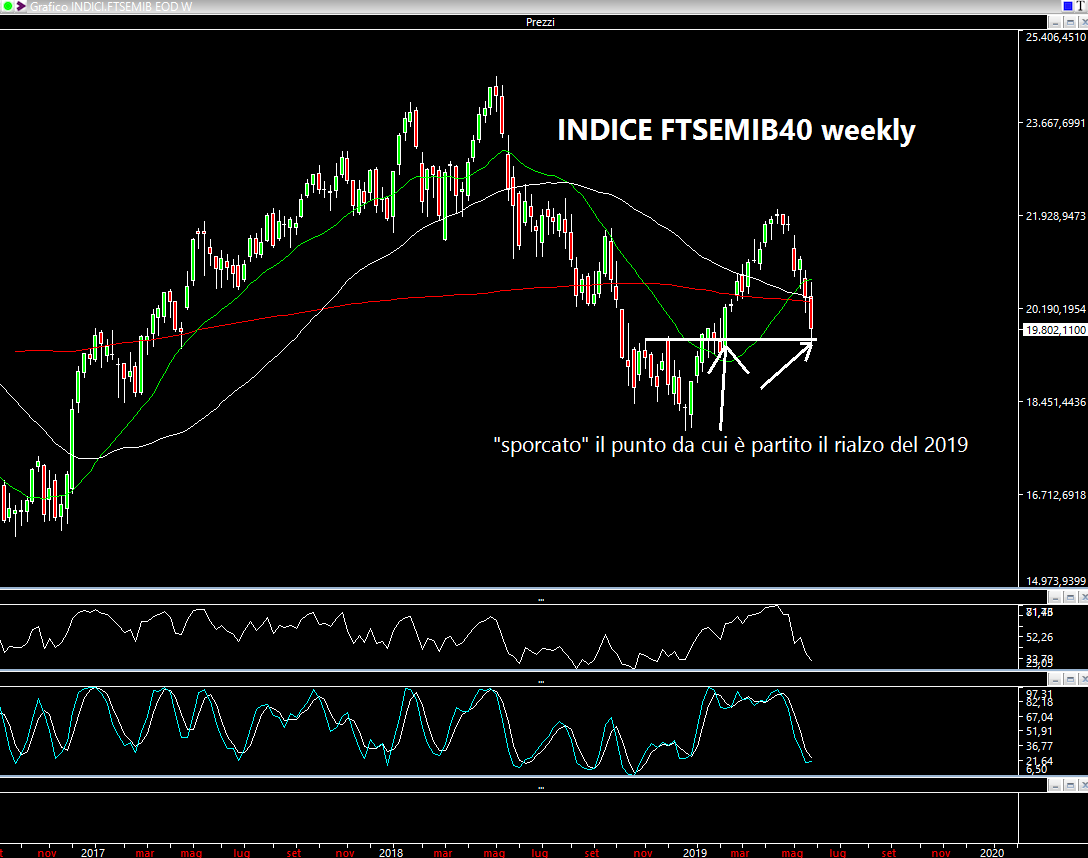Click the Grafico INDICI.FTSEMIB EOD W window title
1088x858 pixels.
pyautogui.click(x=111, y=6)
